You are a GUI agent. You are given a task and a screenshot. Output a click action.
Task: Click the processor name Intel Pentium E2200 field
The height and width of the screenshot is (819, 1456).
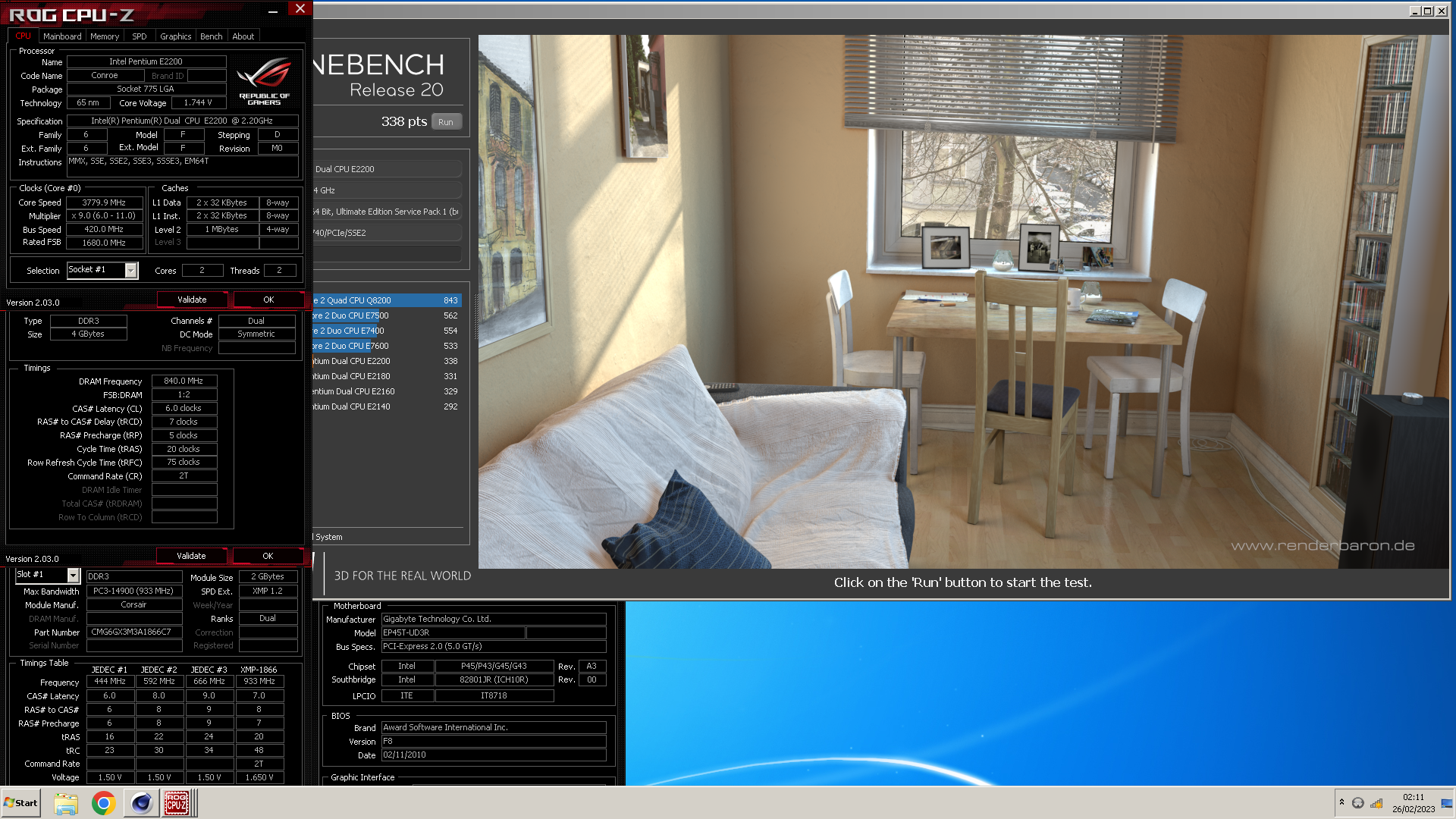point(146,61)
